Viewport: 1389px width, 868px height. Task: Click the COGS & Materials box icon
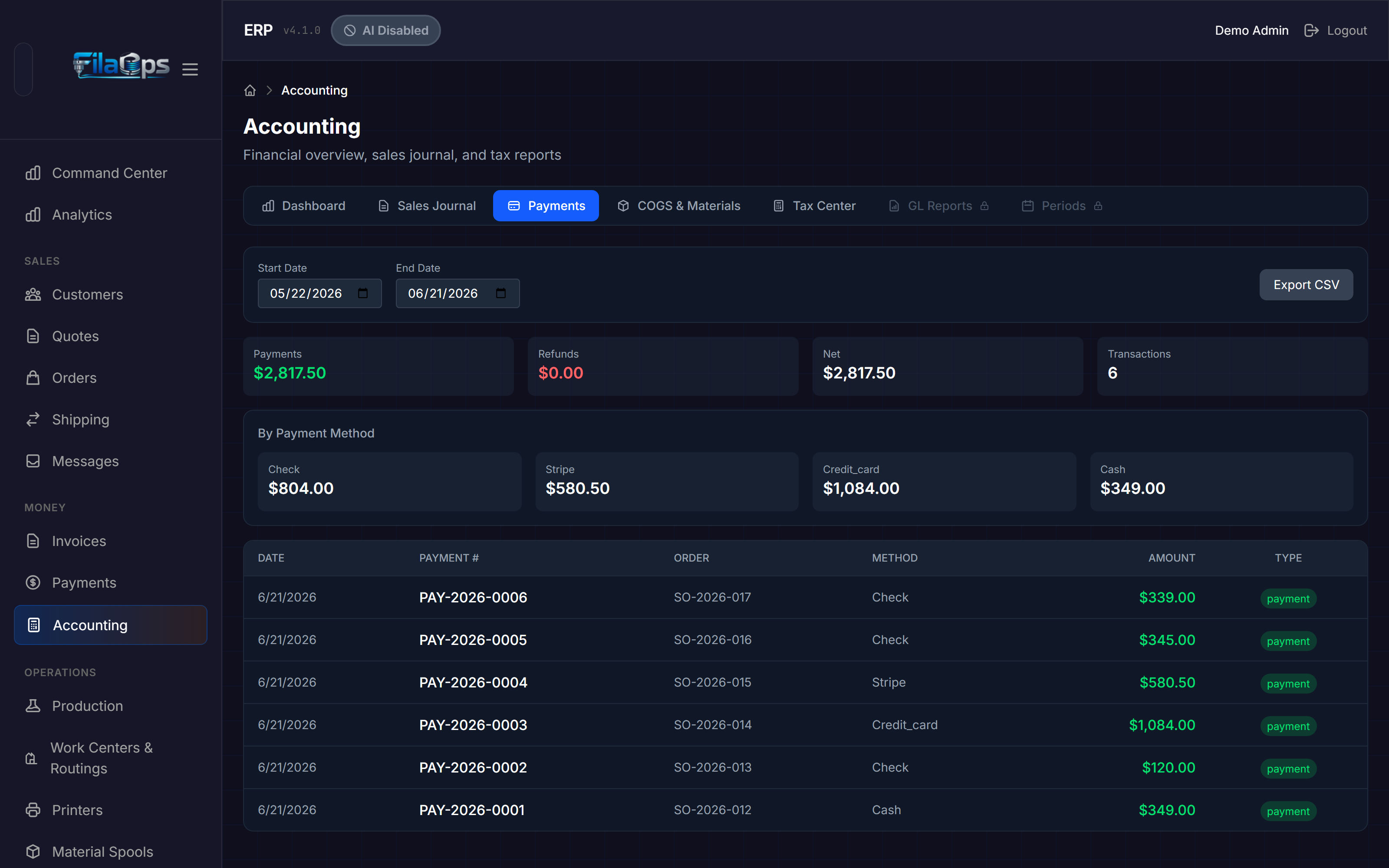(623, 206)
